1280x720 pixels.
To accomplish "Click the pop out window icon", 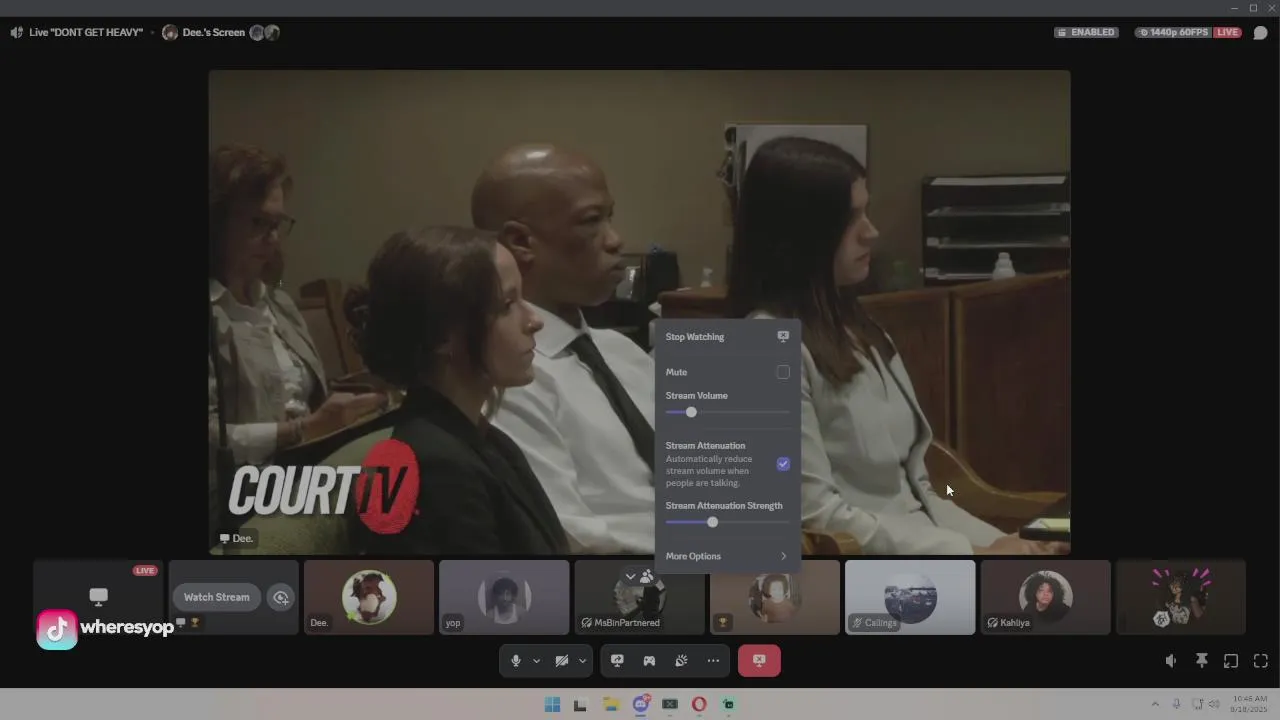I will pyautogui.click(x=1231, y=661).
